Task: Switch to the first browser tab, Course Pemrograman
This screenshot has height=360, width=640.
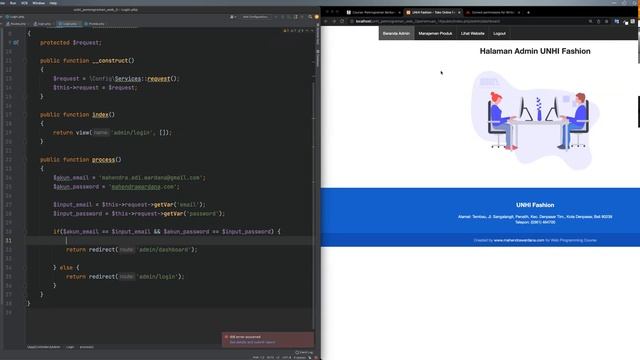Action: [x=374, y=12]
